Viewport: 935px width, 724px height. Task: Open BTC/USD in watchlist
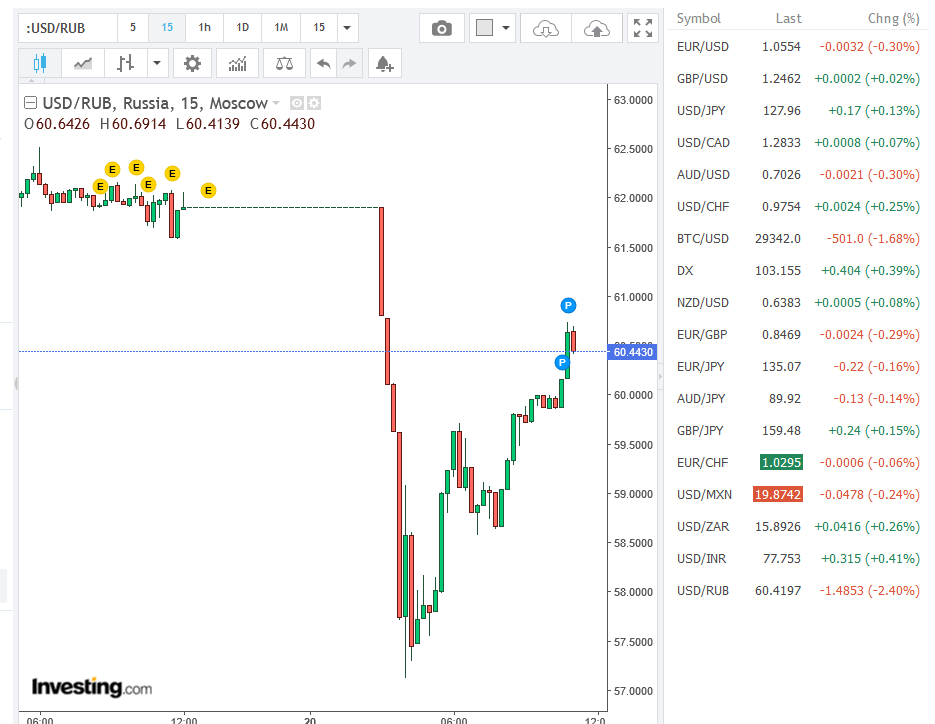coord(798,239)
